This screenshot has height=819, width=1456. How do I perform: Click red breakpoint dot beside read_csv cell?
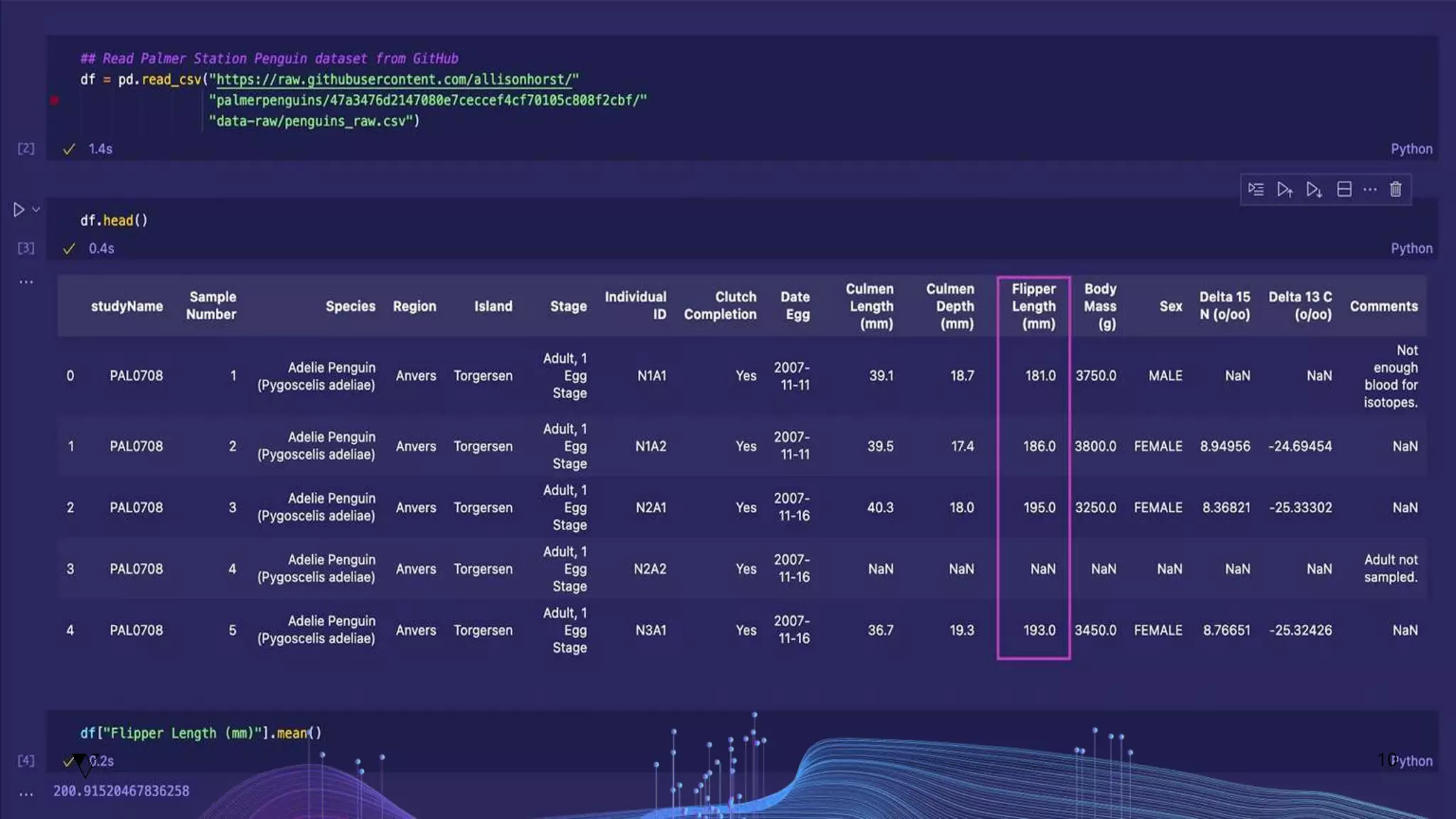(55, 100)
